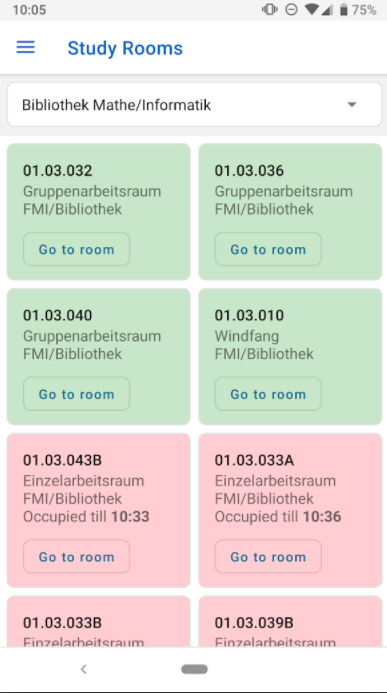Tap the do-not-disturb status icon
The height and width of the screenshot is (693, 387).
[291, 10]
